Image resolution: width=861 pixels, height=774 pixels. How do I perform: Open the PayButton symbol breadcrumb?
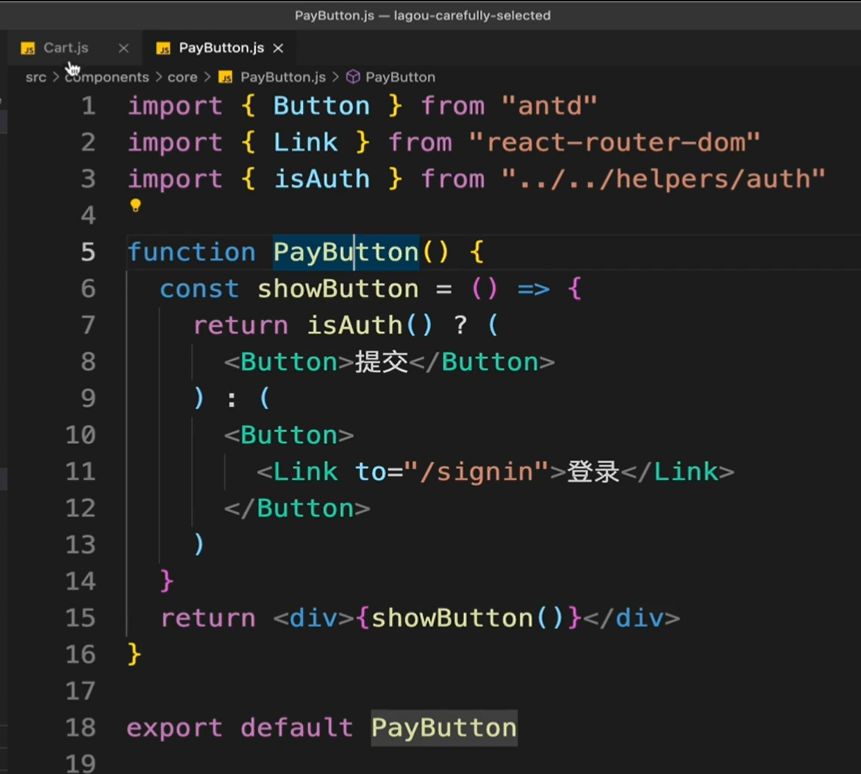coord(400,77)
